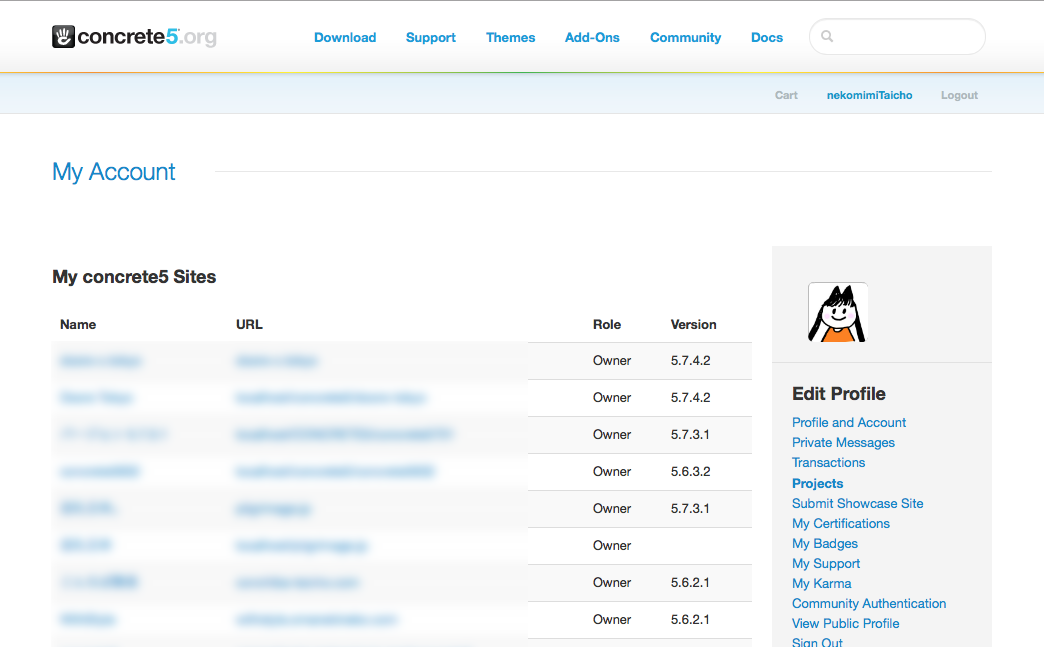Image resolution: width=1044 pixels, height=647 pixels.
Task: Click the search magnifier icon
Action: [x=827, y=37]
